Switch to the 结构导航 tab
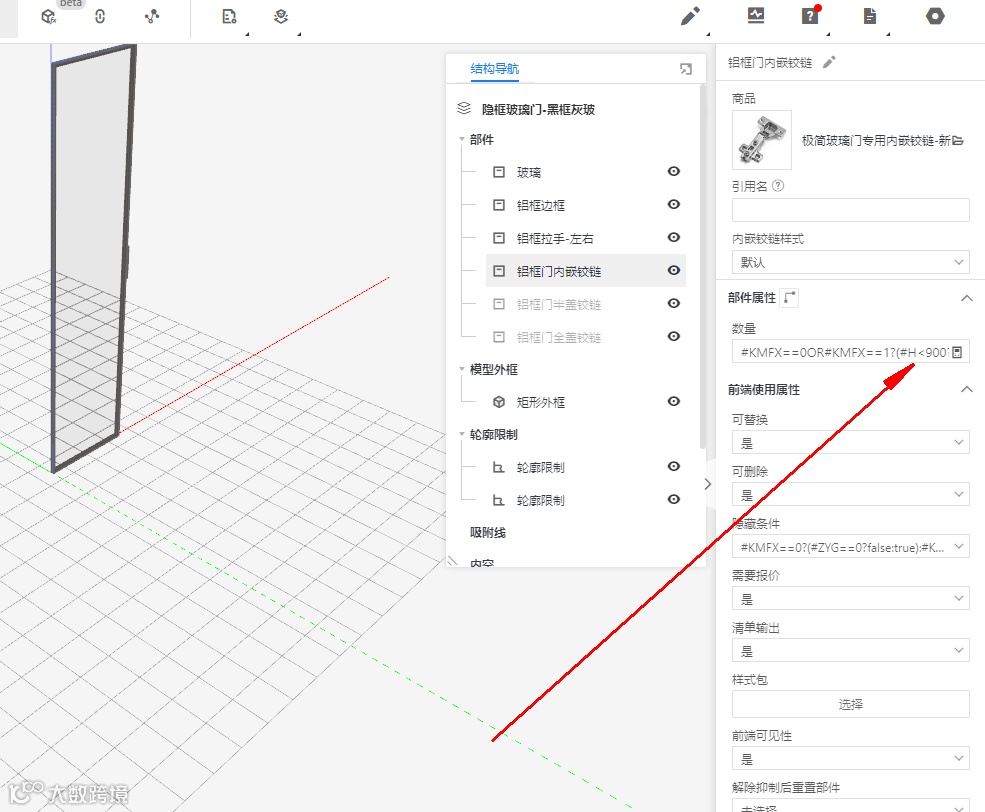The height and width of the screenshot is (812, 985). 495,69
